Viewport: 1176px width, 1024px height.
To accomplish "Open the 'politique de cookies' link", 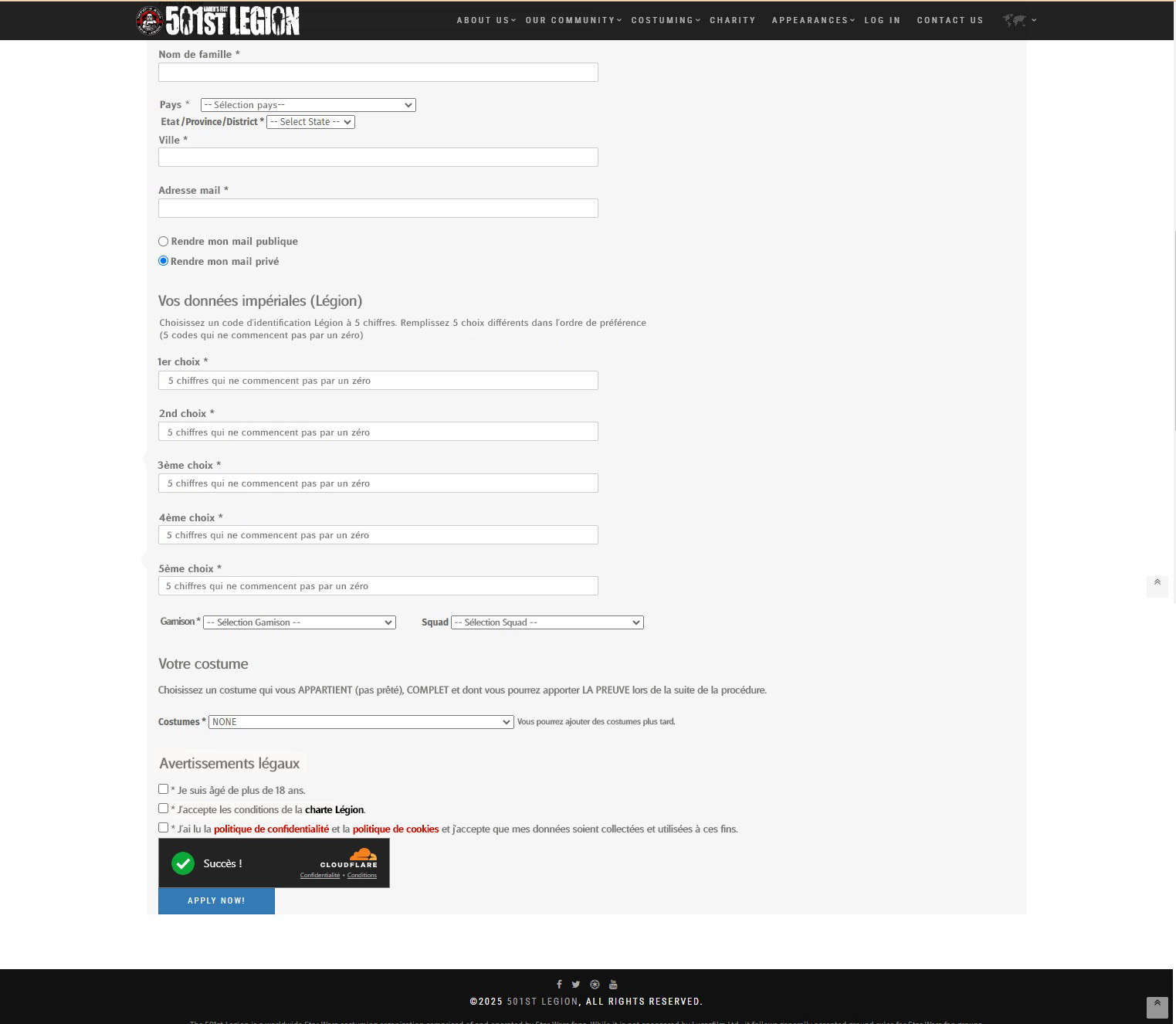I will click(x=395, y=829).
